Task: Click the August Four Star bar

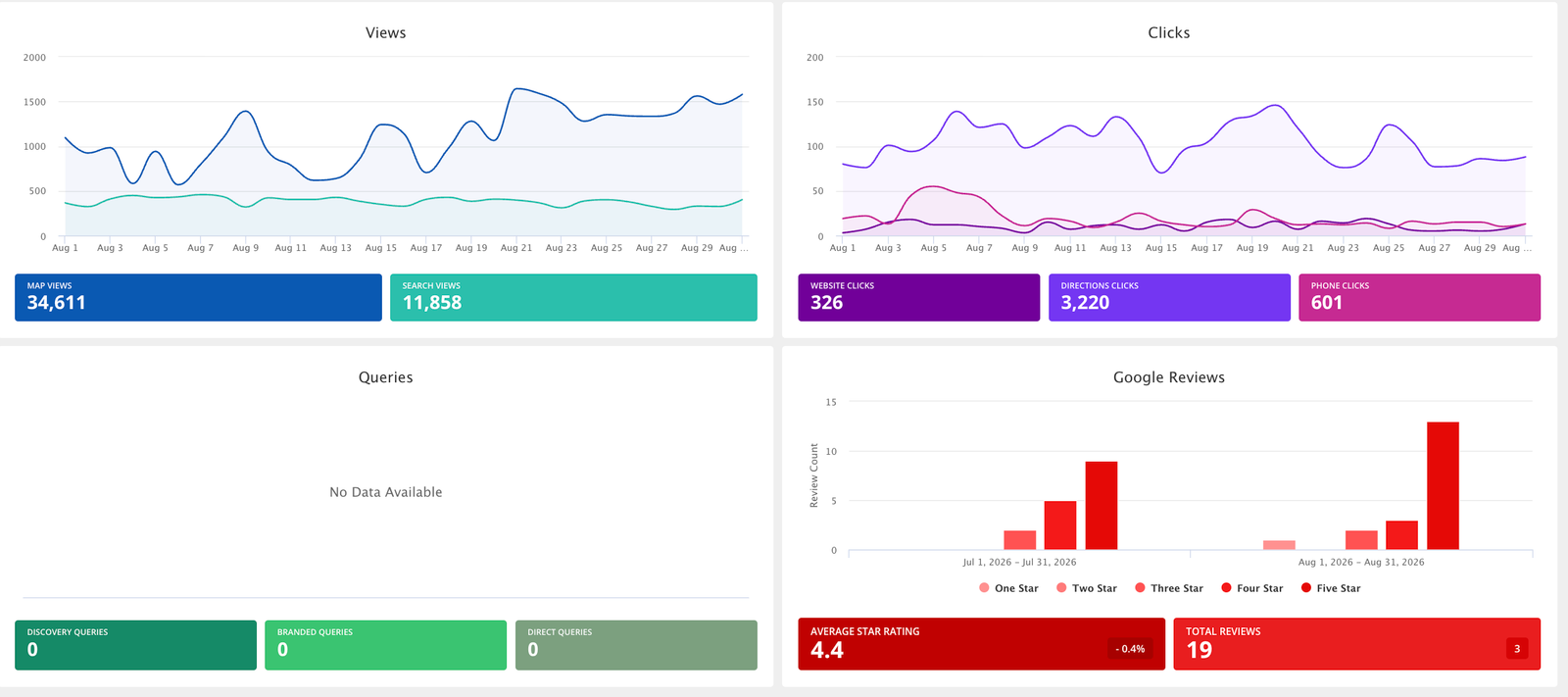Action: coord(1401,535)
